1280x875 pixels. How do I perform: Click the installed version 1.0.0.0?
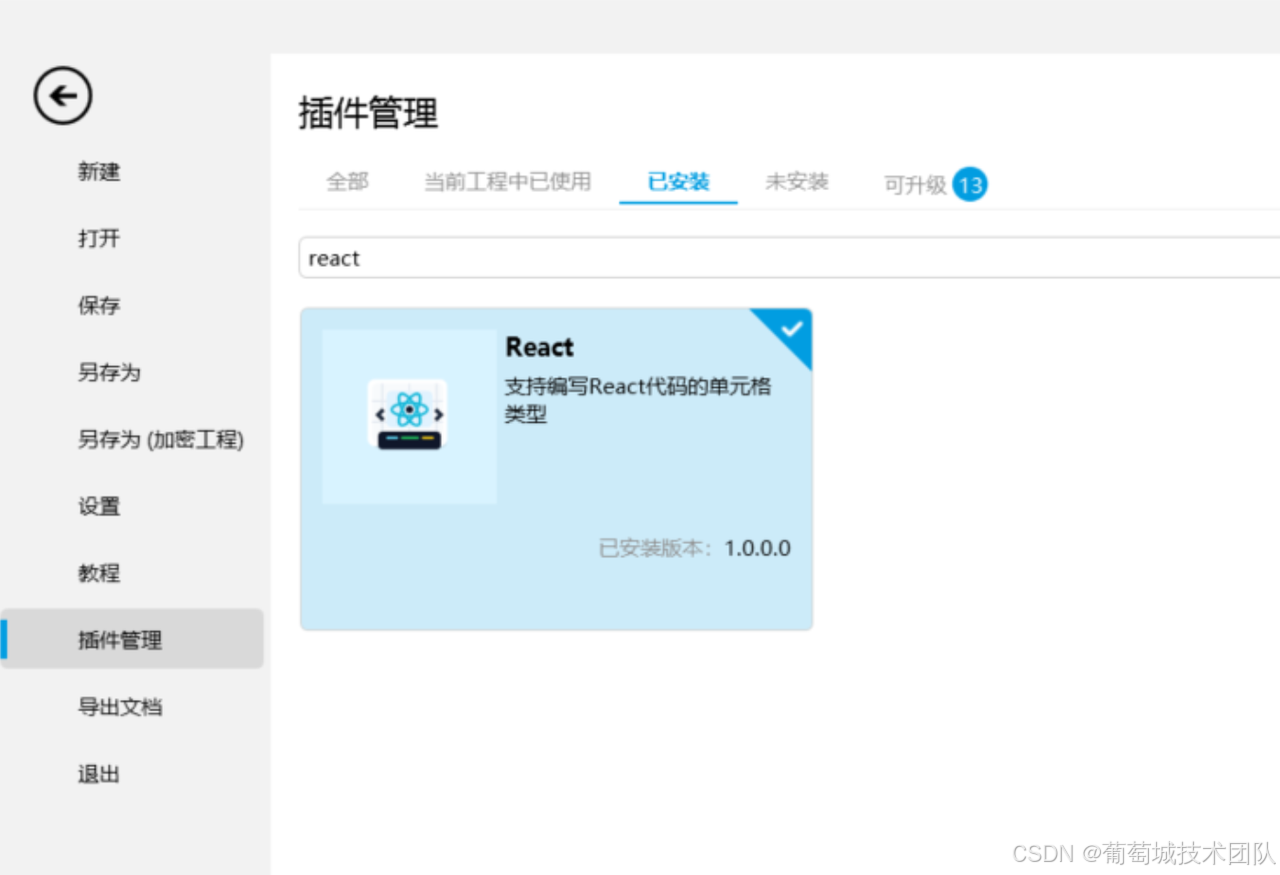[757, 548]
